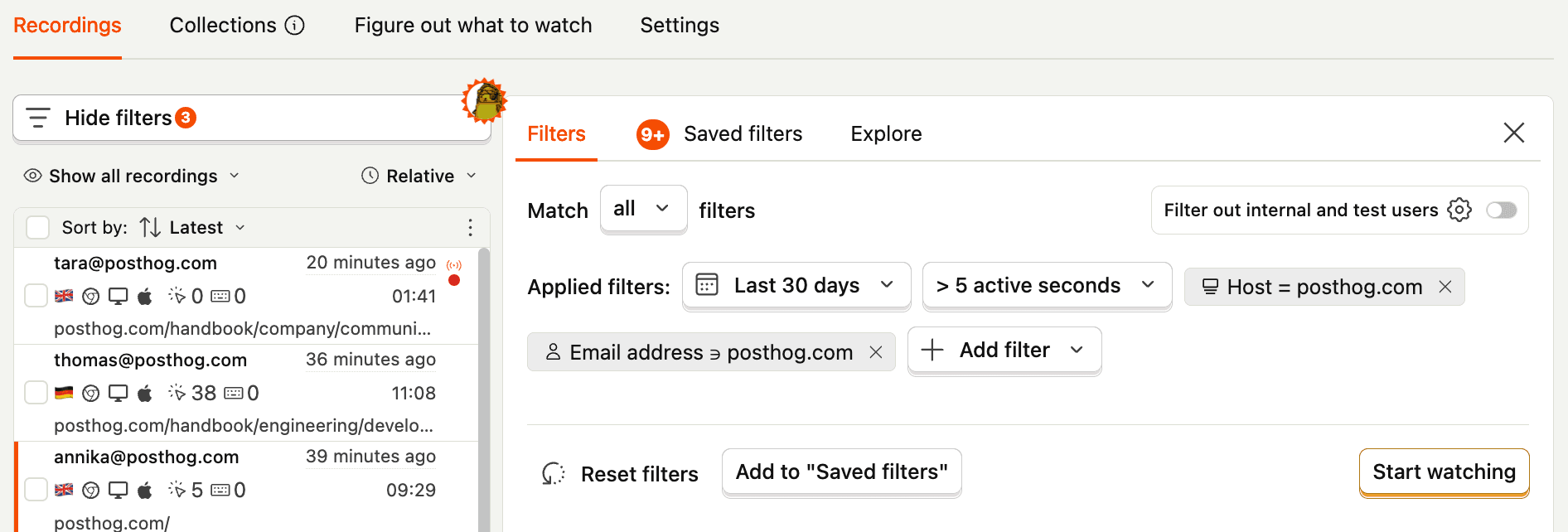
Task: Open the Collections tab
Action: pos(223,26)
